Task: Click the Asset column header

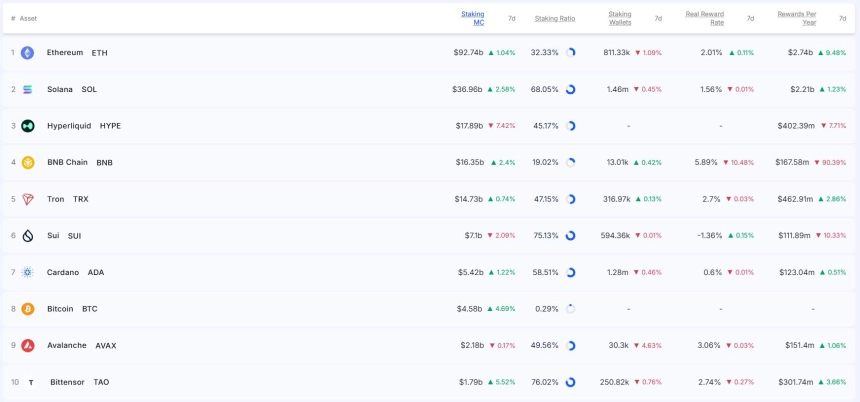Action: click(x=28, y=18)
